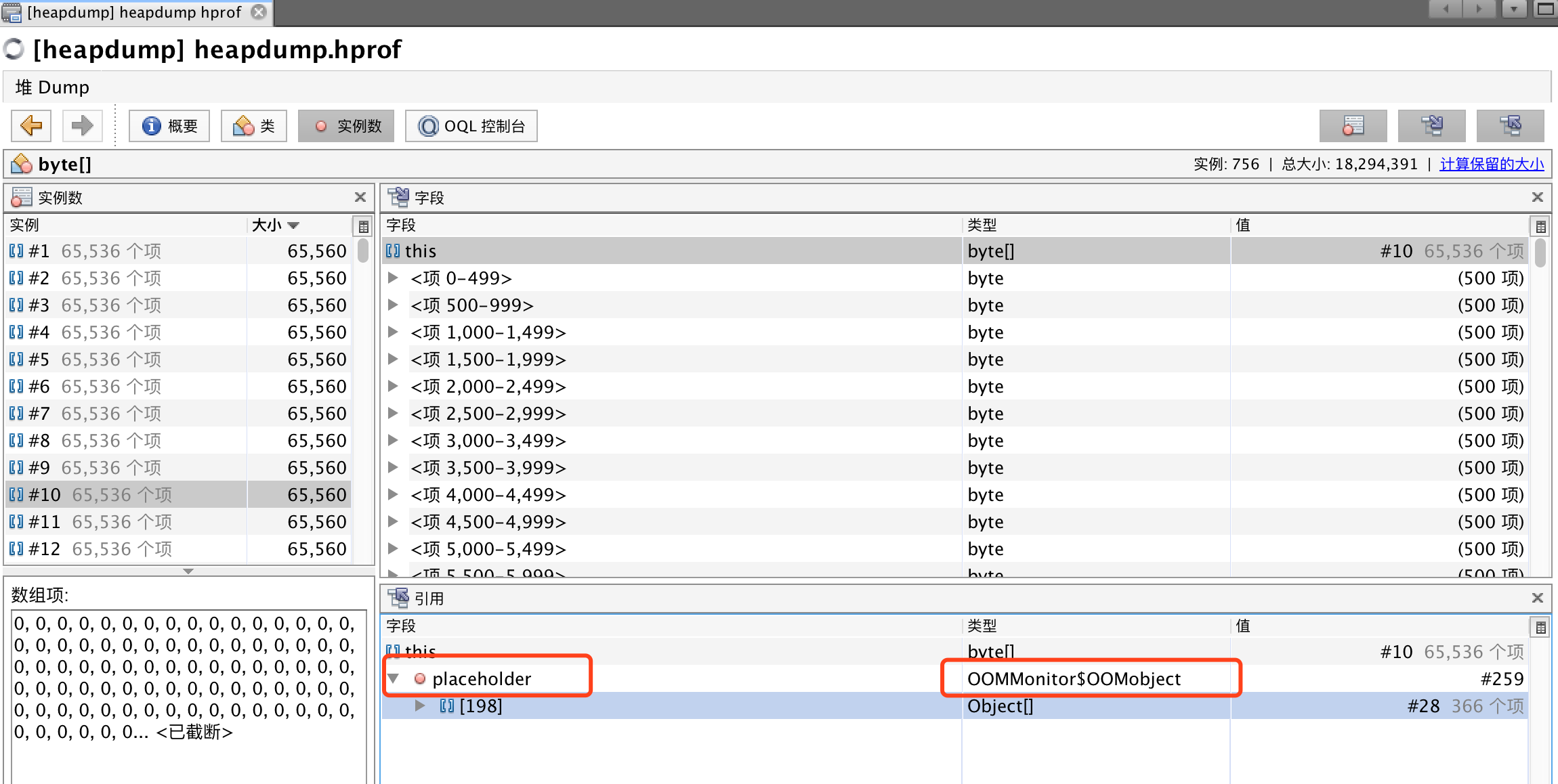Select instance #1 in the list

[179, 251]
